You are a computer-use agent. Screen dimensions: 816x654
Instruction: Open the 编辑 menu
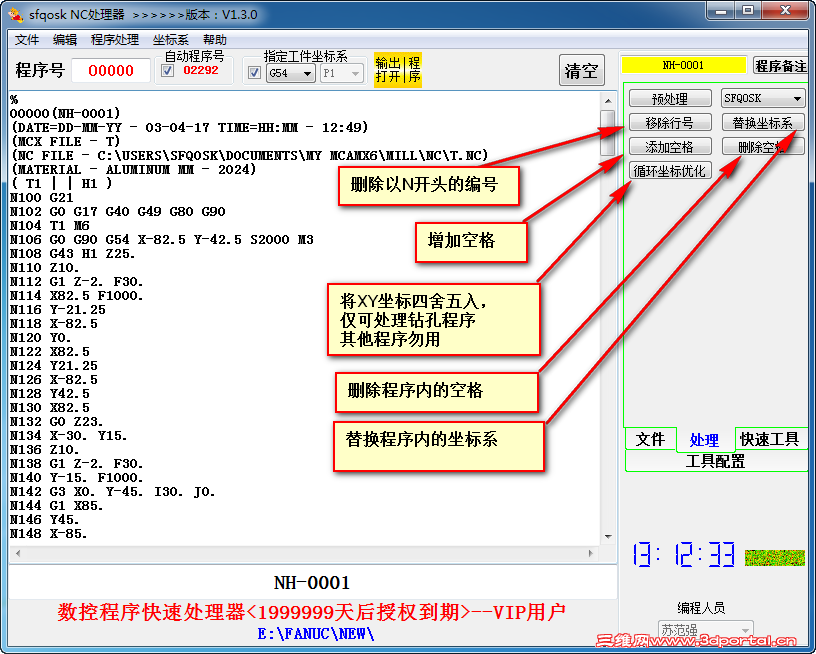point(65,40)
